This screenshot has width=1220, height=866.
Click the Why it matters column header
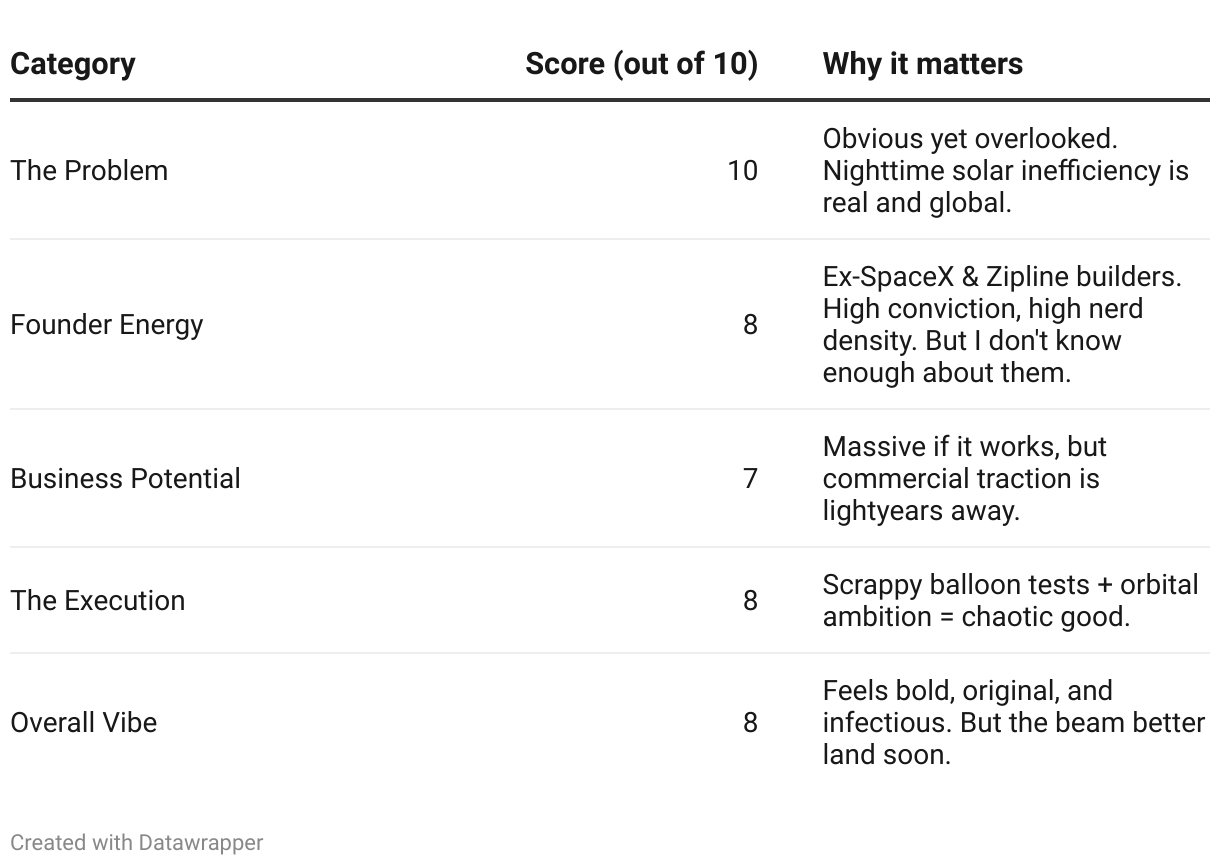(922, 64)
